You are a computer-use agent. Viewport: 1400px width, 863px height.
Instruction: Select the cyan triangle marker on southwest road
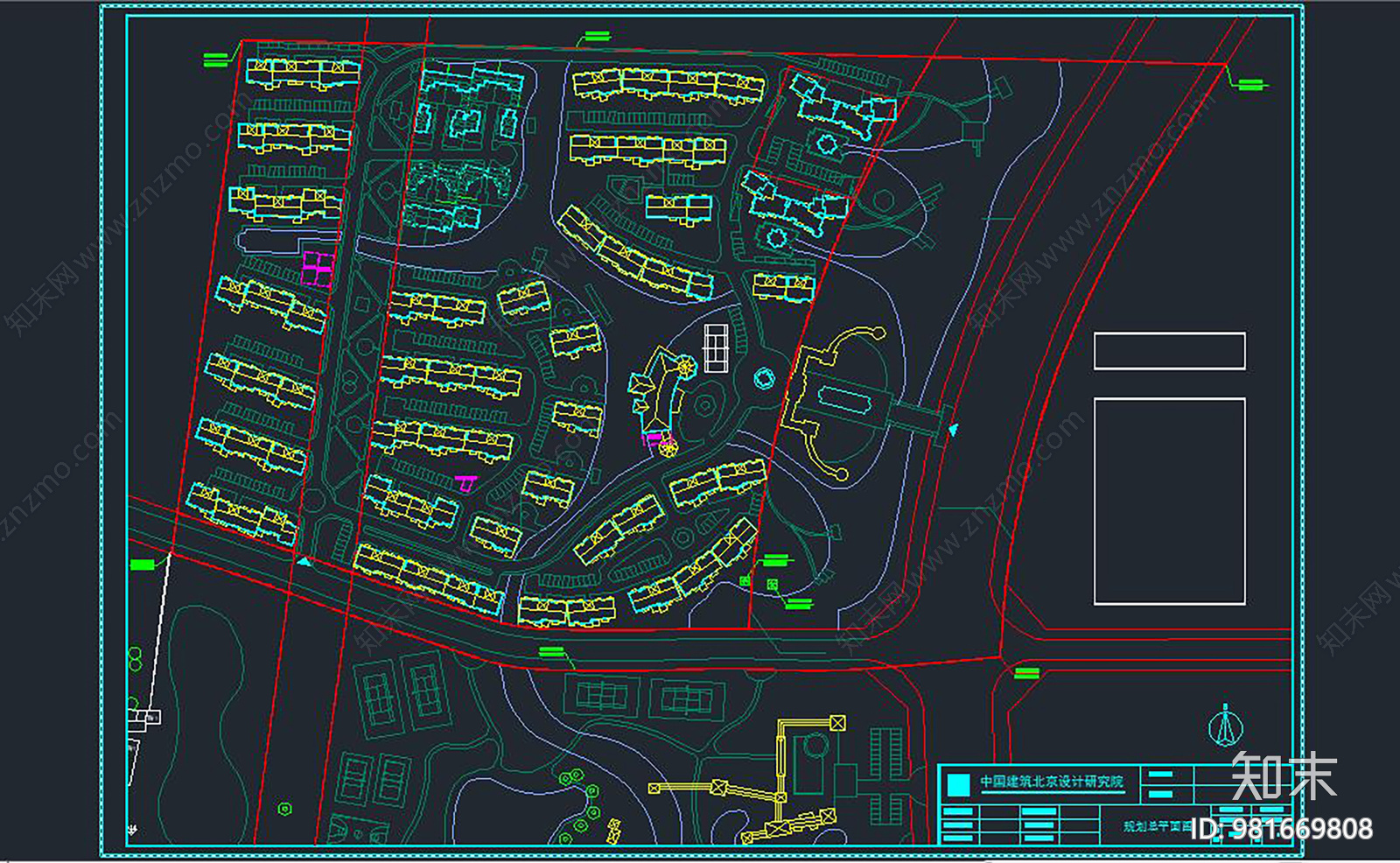point(303,561)
